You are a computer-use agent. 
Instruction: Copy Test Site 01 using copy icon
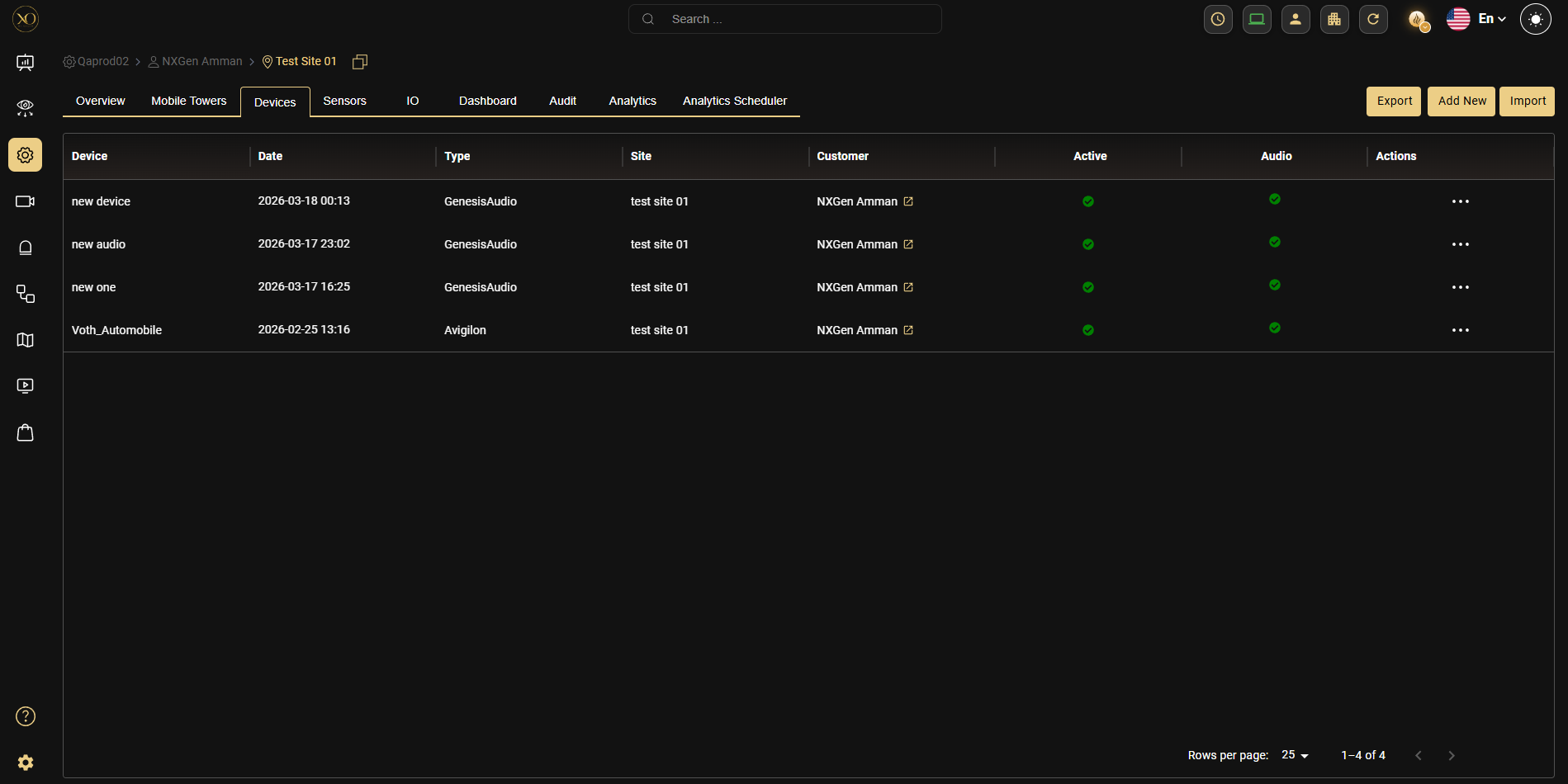coord(360,62)
